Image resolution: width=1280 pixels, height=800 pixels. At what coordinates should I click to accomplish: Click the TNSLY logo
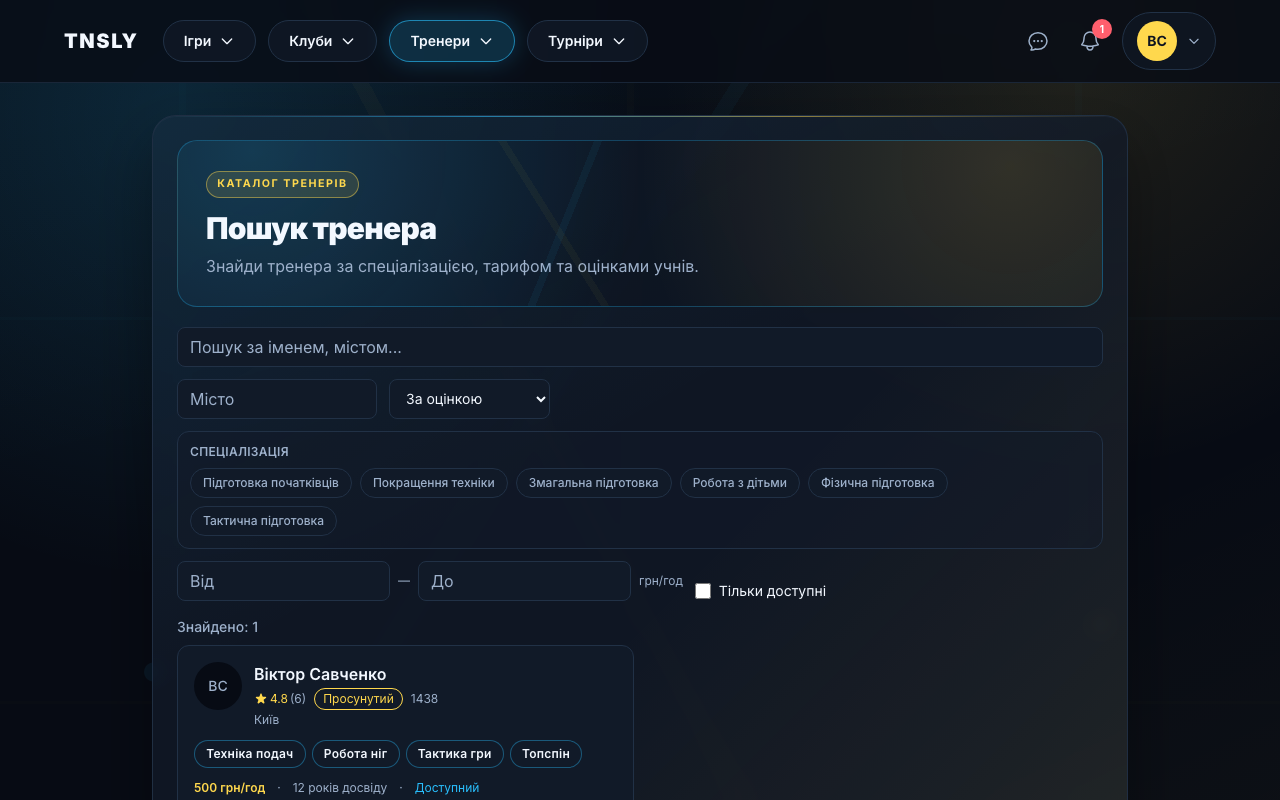100,41
